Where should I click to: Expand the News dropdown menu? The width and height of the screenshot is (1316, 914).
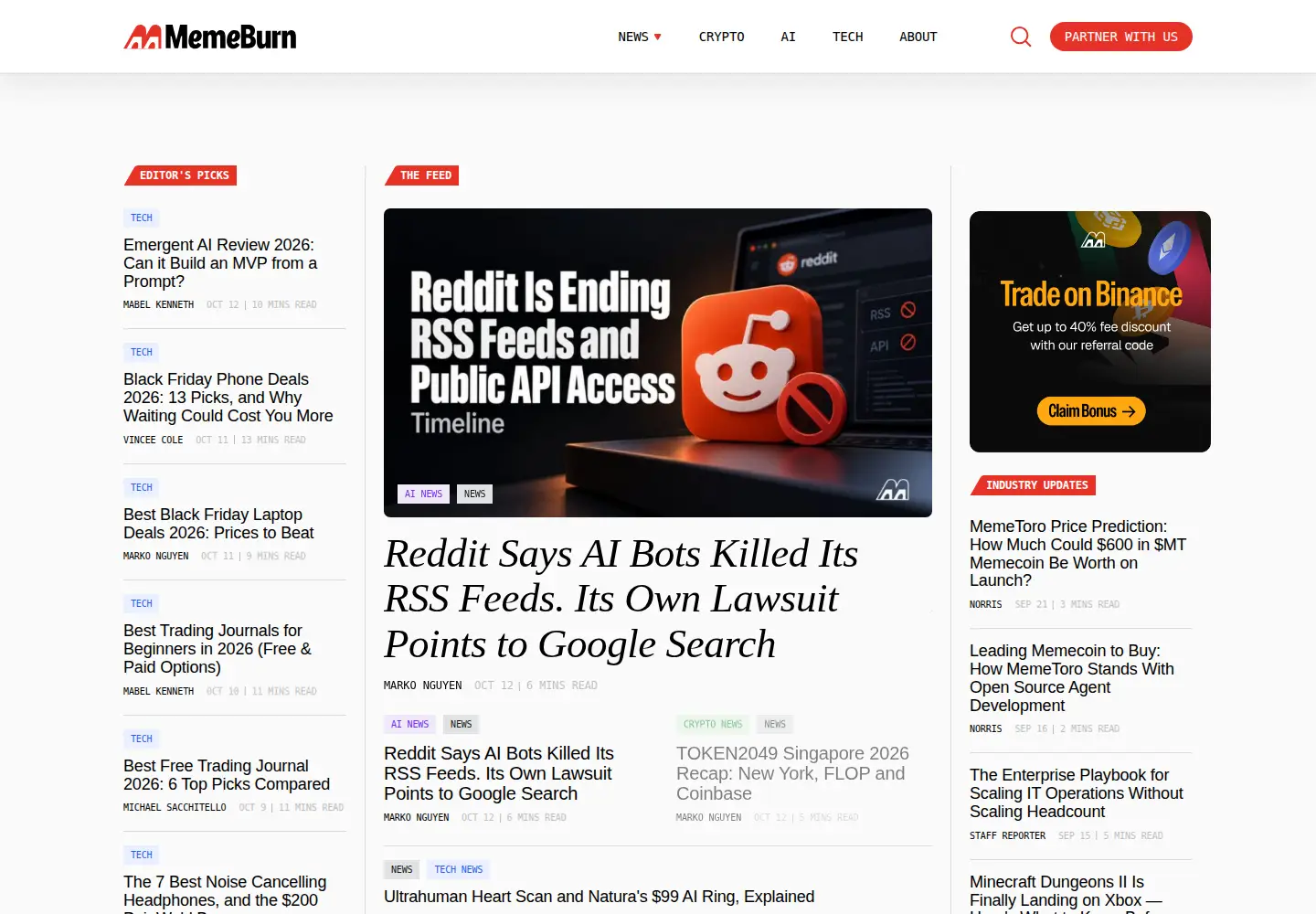point(640,37)
